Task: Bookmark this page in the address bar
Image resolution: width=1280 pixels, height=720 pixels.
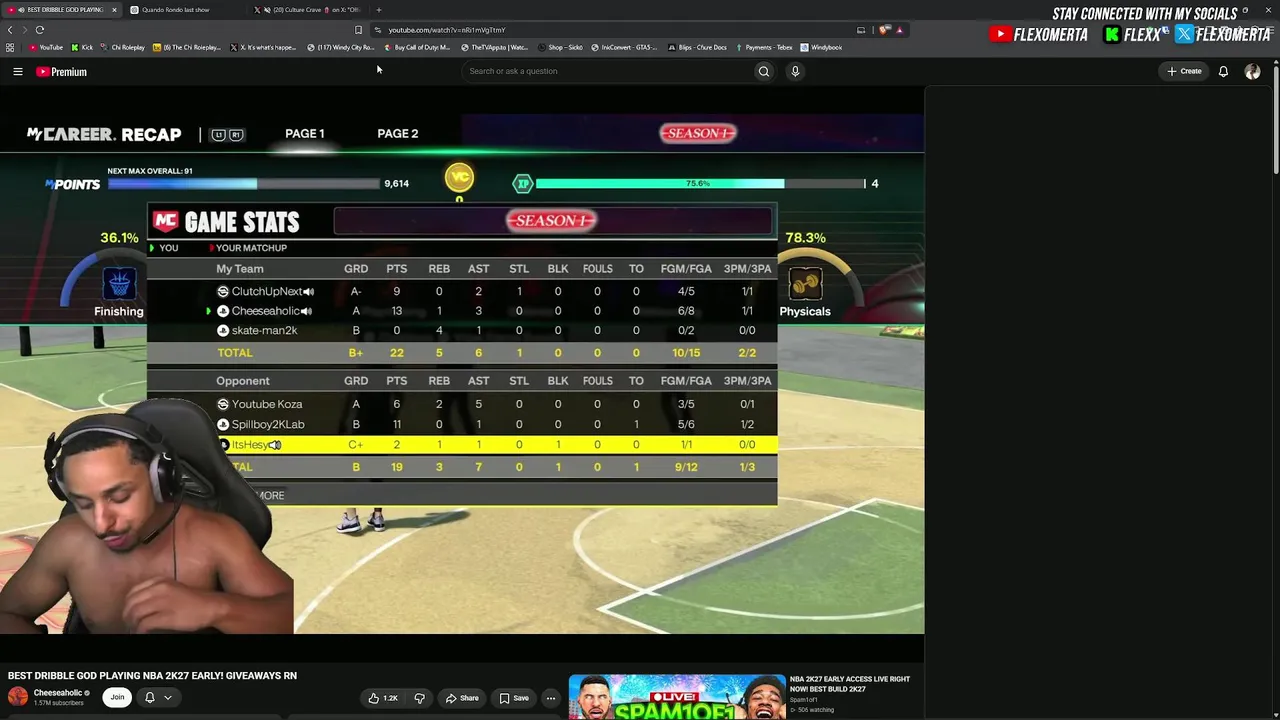Action: 358,30
